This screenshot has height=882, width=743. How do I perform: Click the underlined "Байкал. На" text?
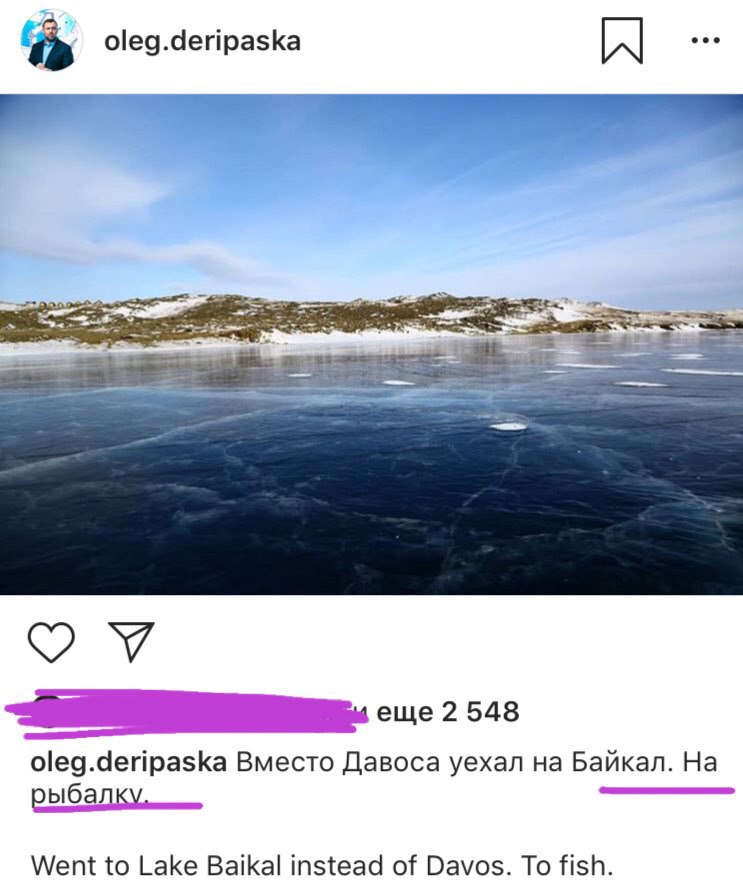tap(645, 763)
